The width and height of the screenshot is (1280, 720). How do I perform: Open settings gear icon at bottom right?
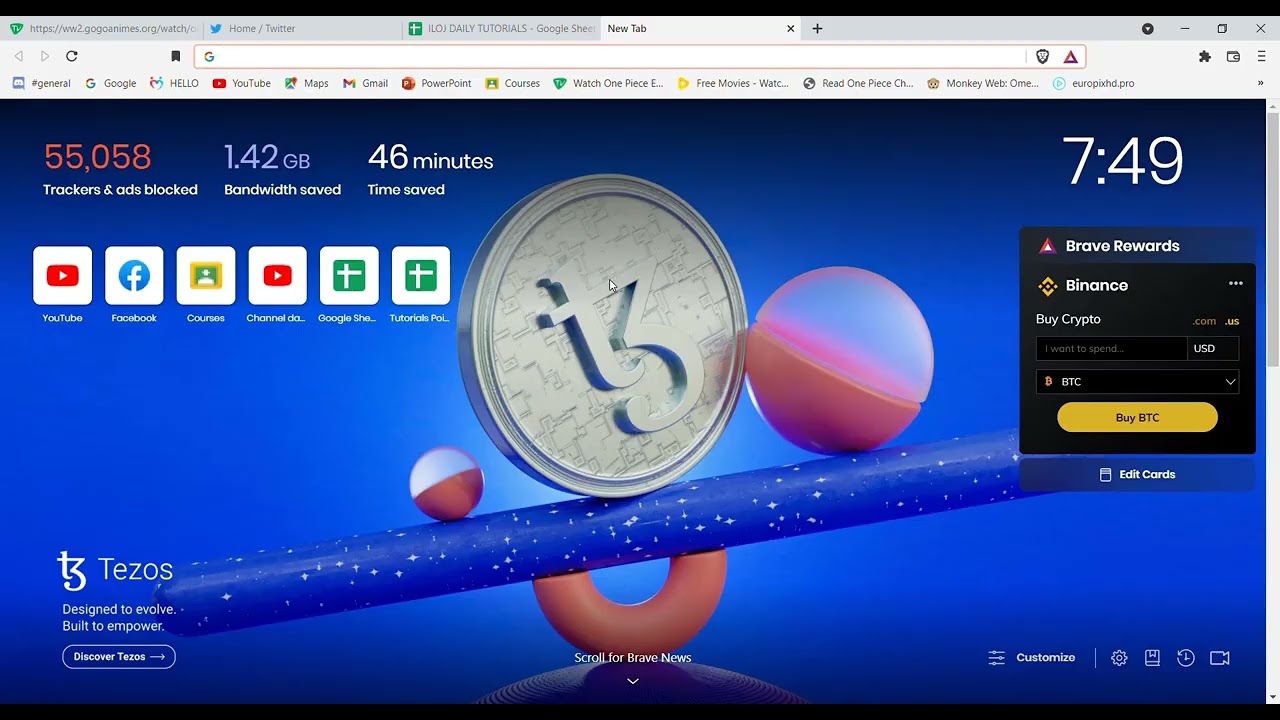tap(1119, 658)
